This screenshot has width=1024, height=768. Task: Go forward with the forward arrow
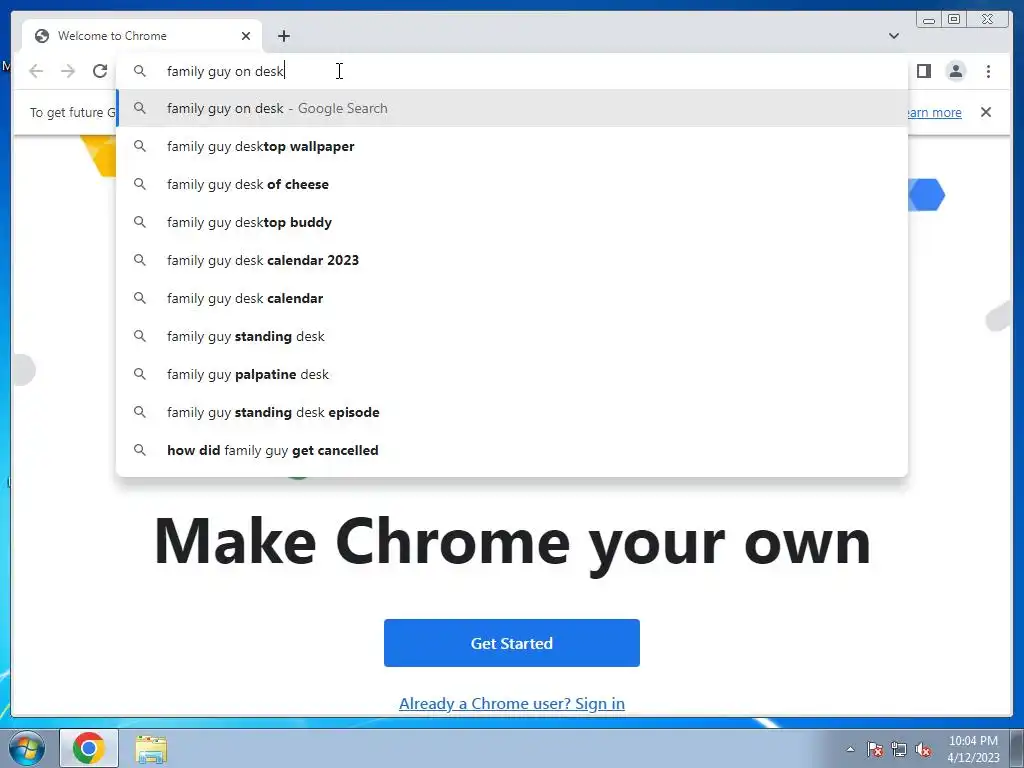pos(68,71)
